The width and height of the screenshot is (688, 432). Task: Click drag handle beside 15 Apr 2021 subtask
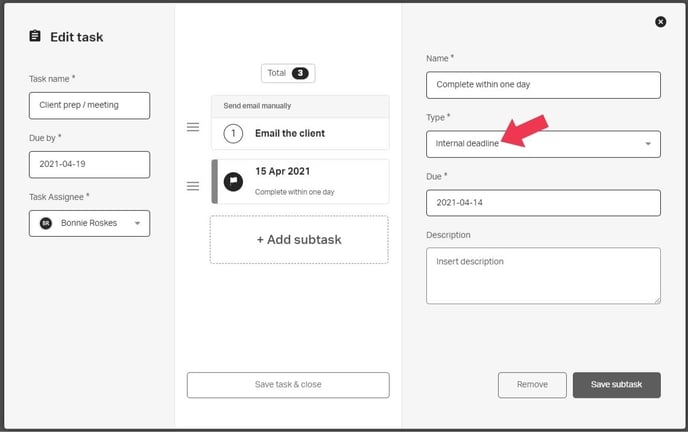tap(193, 186)
